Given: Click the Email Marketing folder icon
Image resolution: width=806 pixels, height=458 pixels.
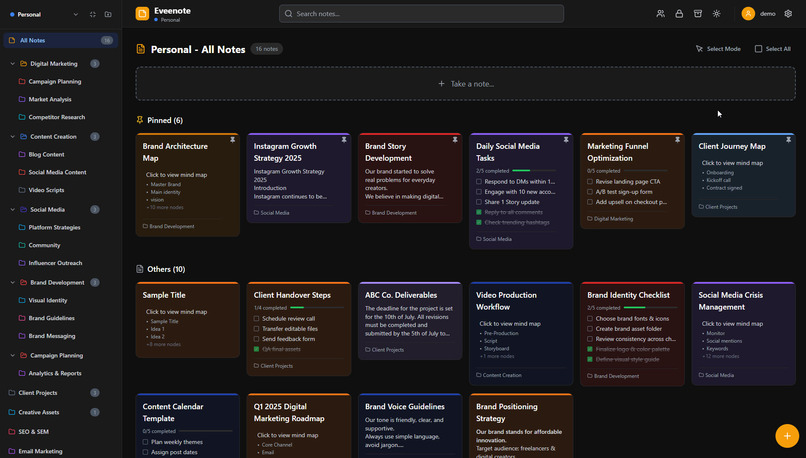Looking at the screenshot, I should 12,451.
